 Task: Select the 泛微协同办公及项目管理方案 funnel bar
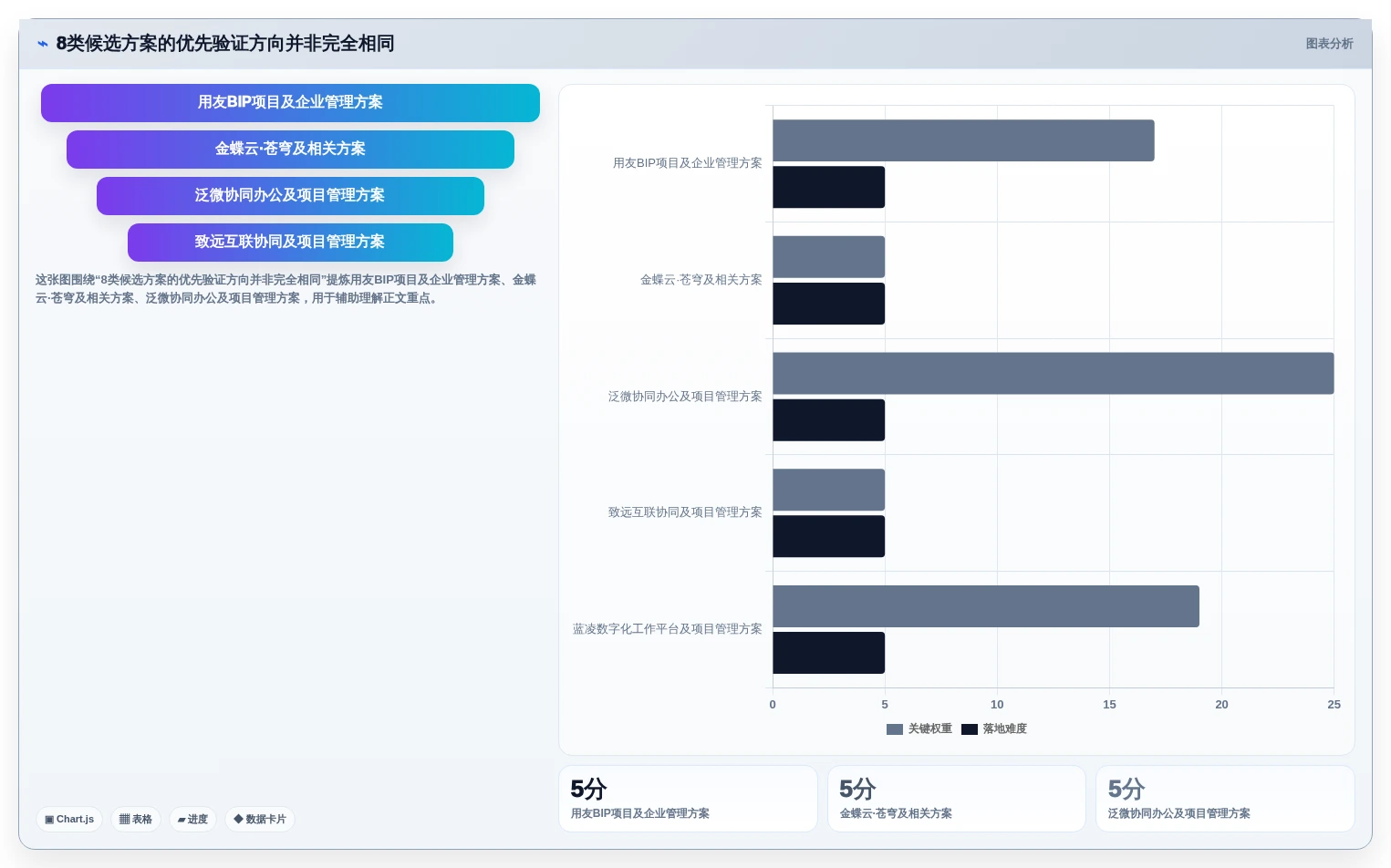(290, 196)
